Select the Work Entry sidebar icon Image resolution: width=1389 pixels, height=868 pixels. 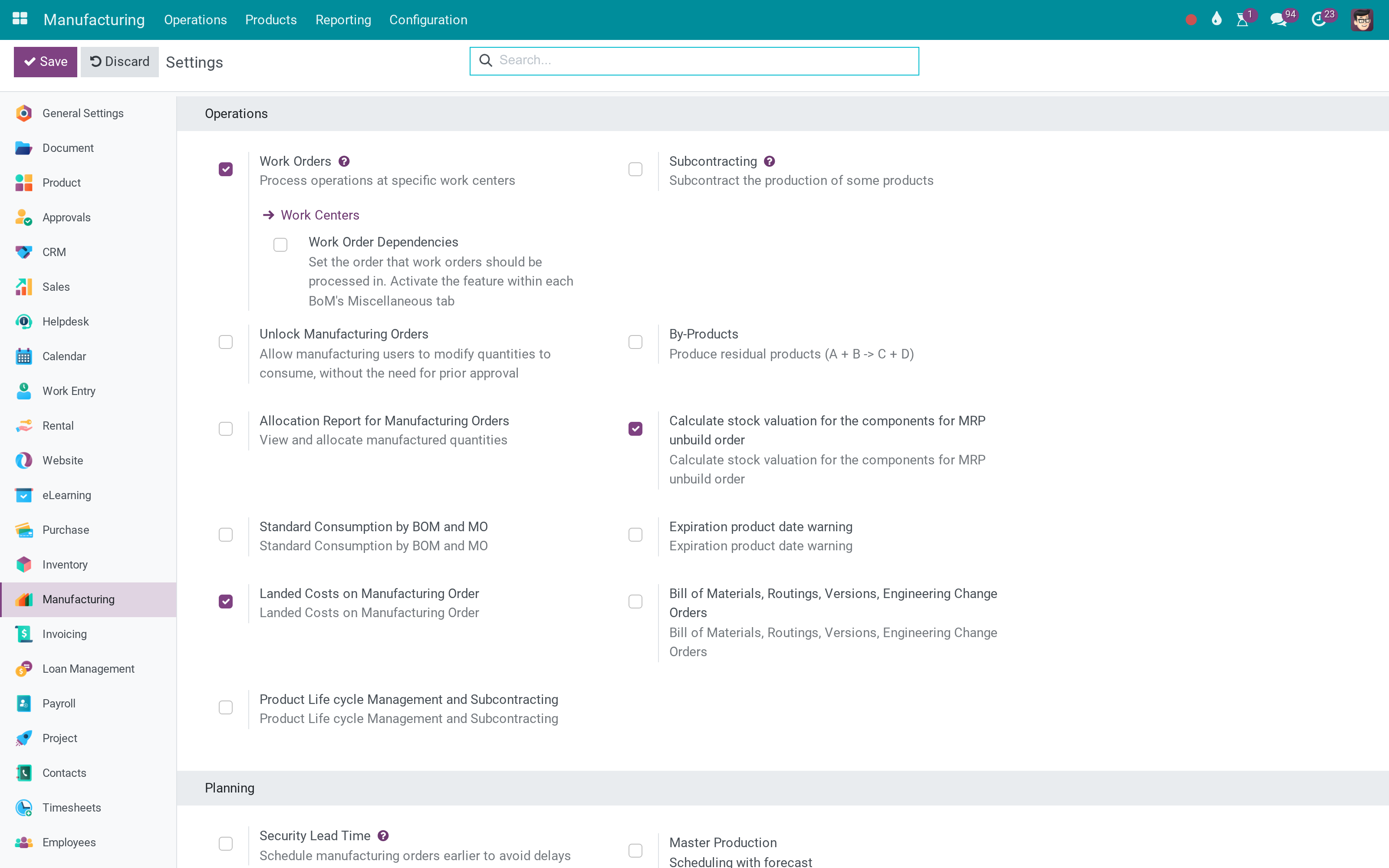(x=23, y=391)
